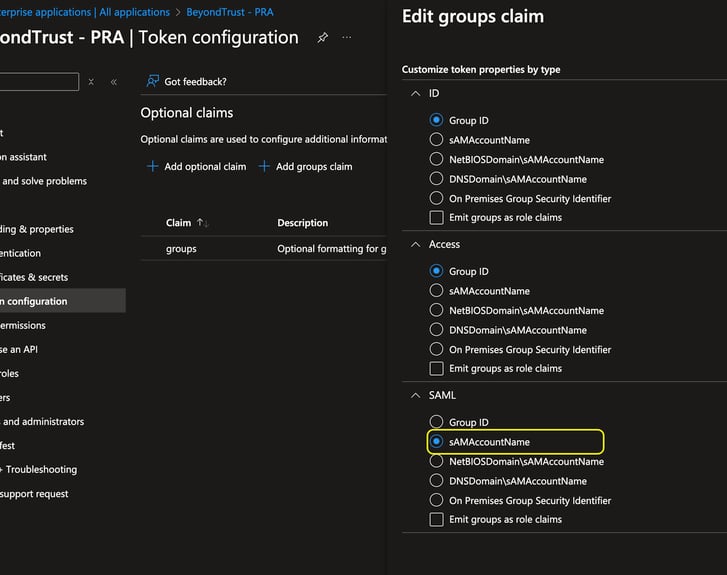Sort the Claim column with arrow icon
The width and height of the screenshot is (727, 575).
click(203, 223)
